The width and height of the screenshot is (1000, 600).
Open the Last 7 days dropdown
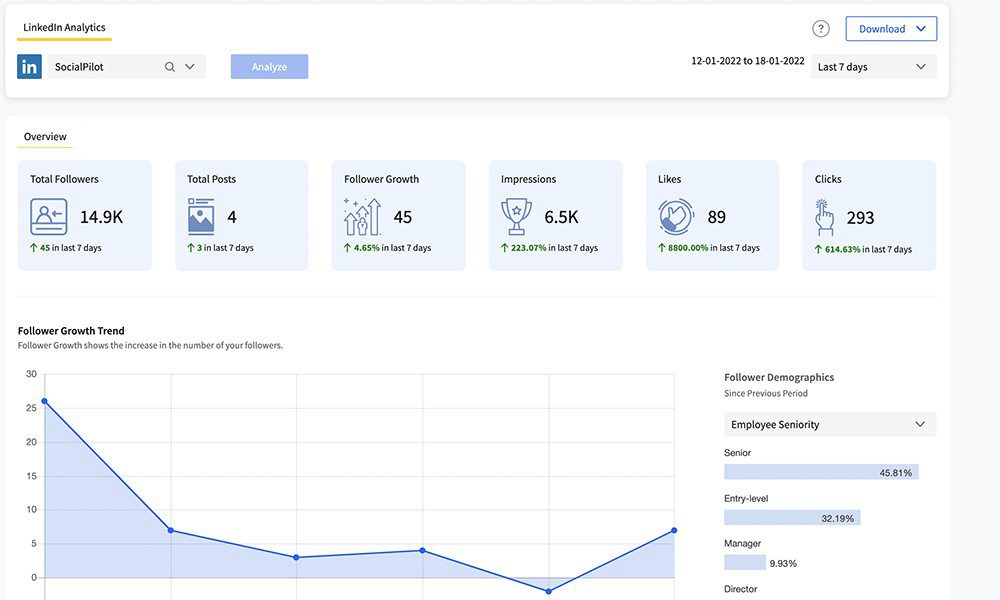[871, 66]
